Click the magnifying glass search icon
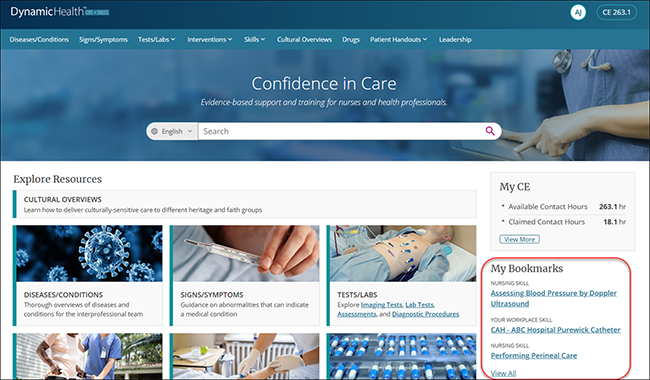Screen dimensions: 650x380 (x=490, y=131)
